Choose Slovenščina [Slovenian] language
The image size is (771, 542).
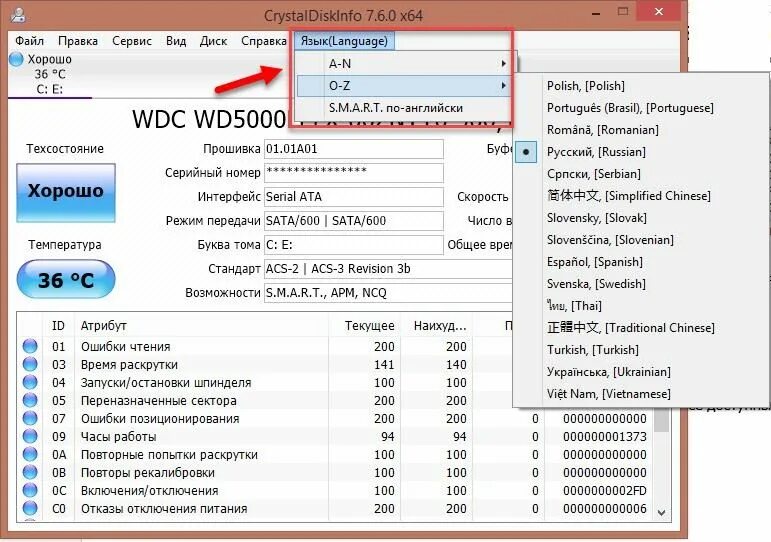coord(642,240)
